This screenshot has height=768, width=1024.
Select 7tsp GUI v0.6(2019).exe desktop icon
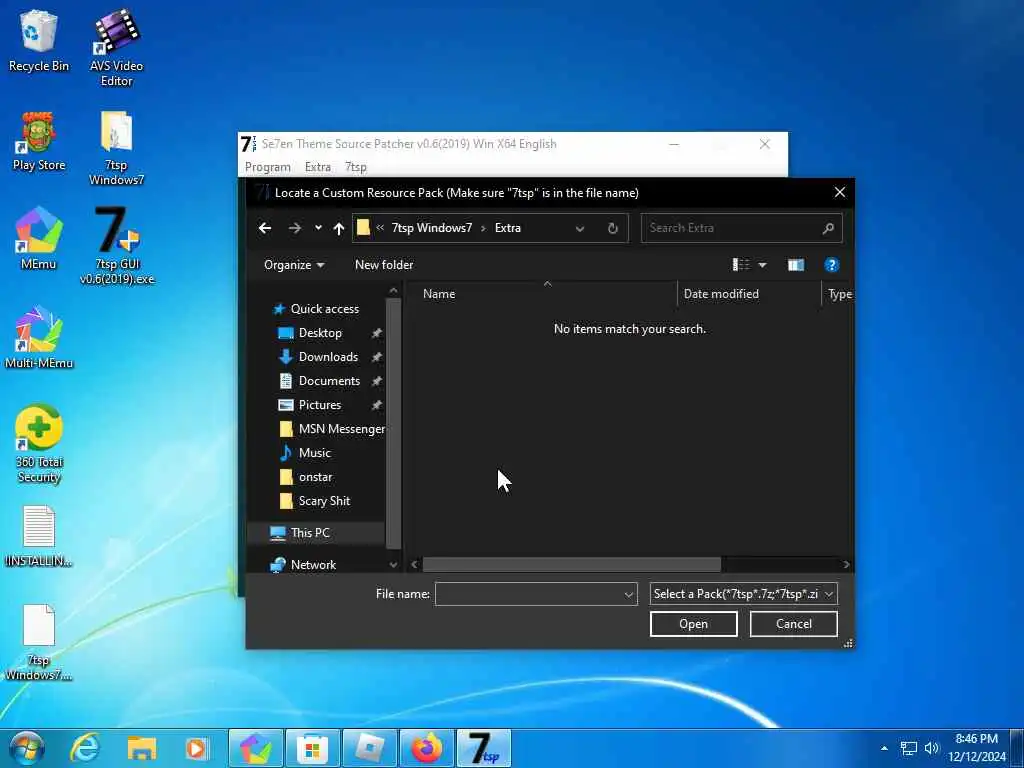[x=116, y=246]
